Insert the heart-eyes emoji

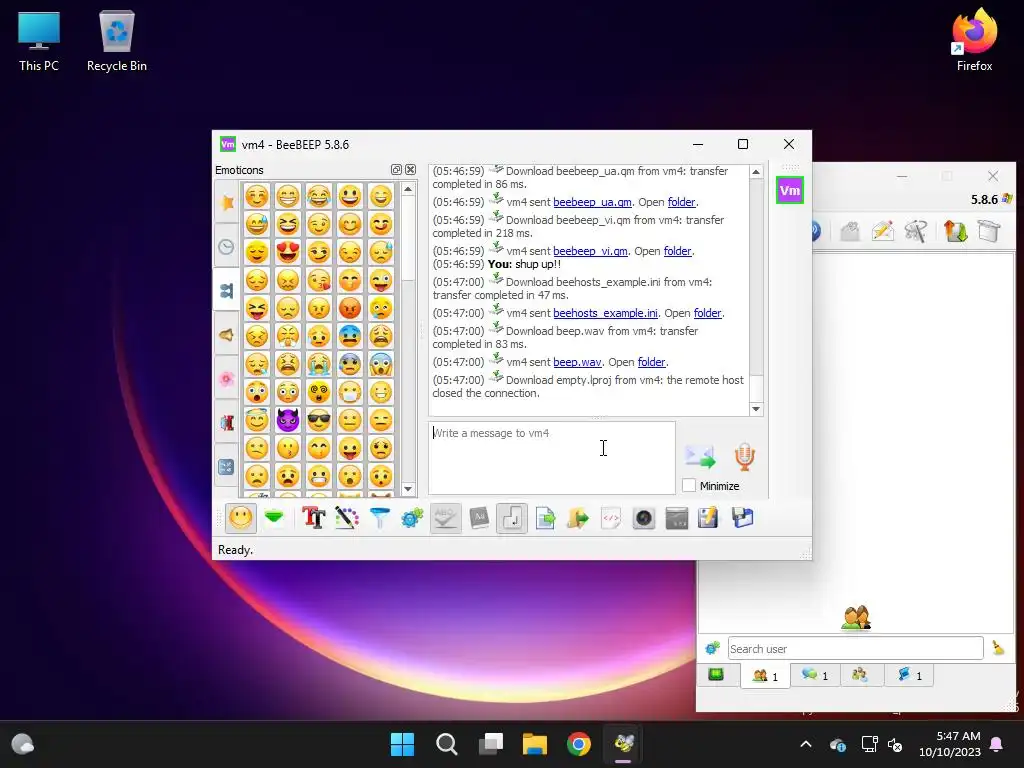tap(287, 251)
